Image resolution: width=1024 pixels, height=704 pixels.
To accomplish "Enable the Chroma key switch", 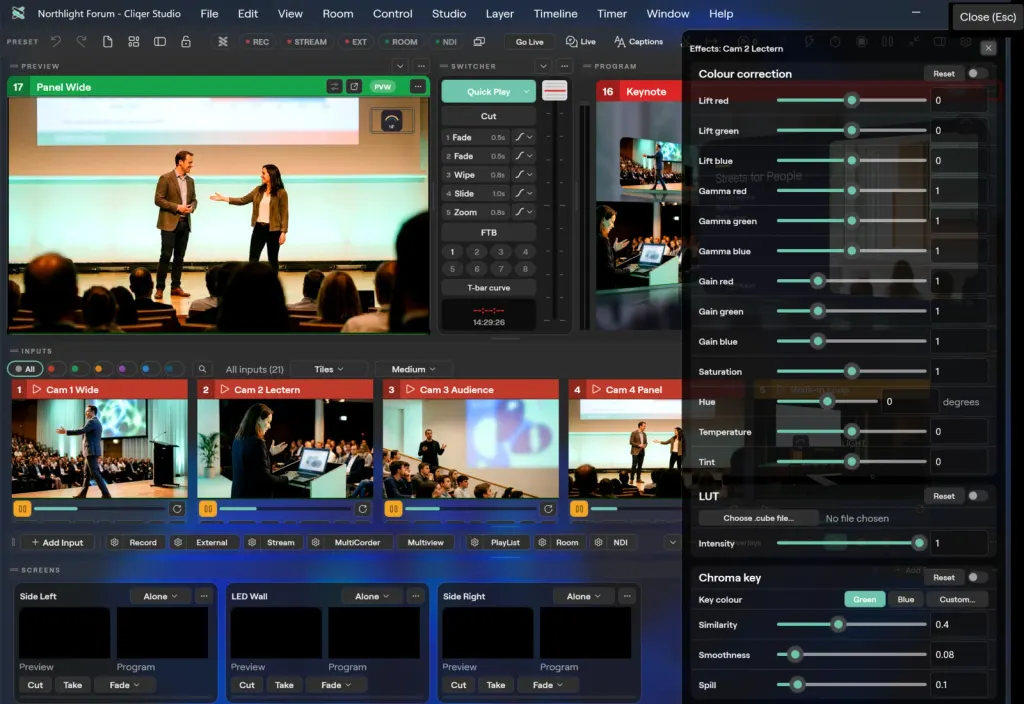I will click(x=976, y=577).
